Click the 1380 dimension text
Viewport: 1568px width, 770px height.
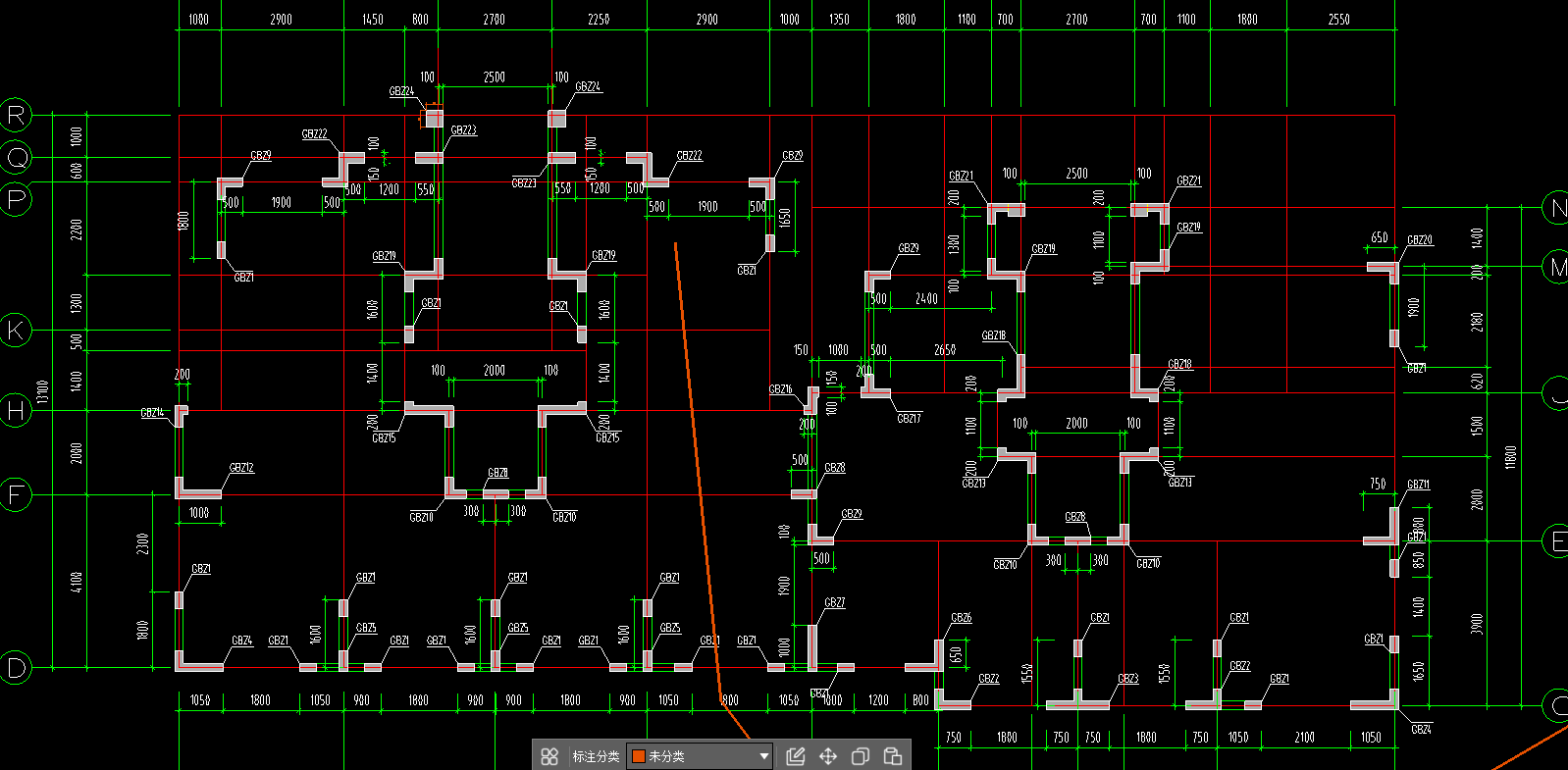(x=954, y=243)
